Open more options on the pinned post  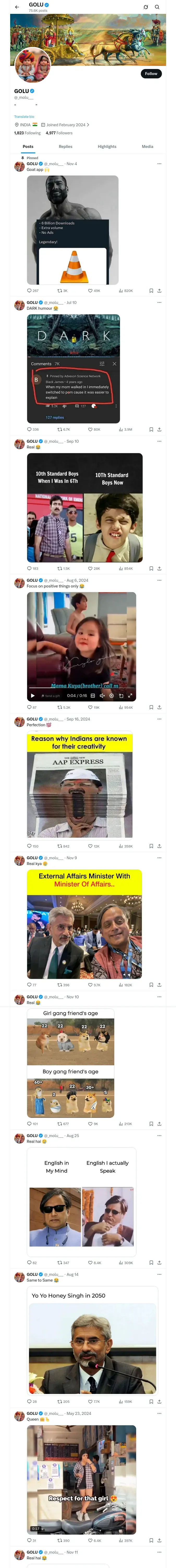tap(159, 164)
